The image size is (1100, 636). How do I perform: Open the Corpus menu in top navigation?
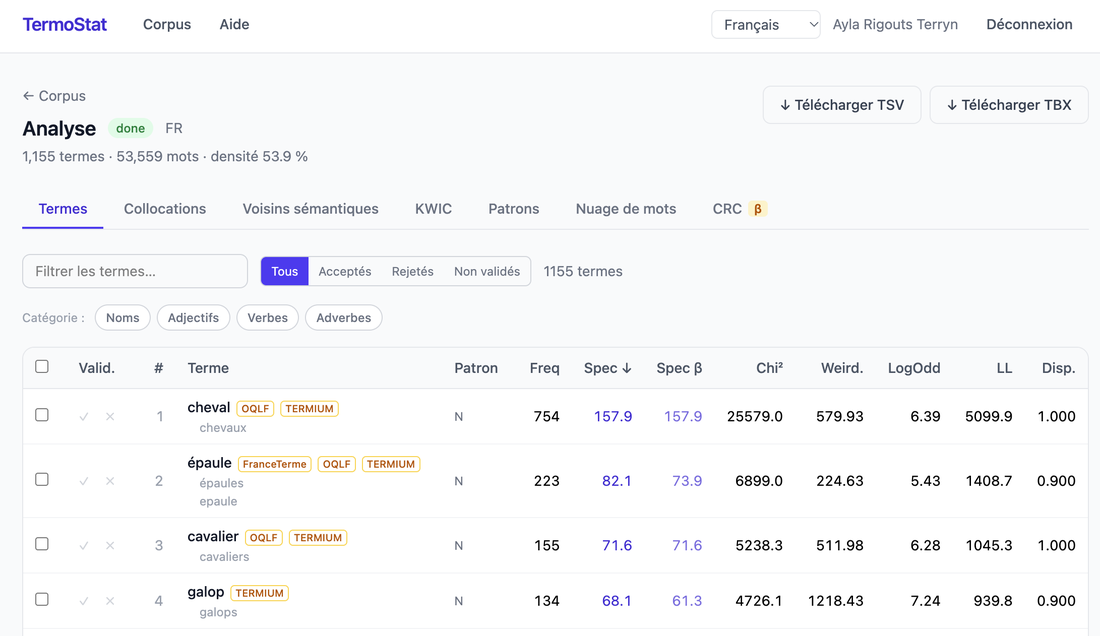click(167, 25)
